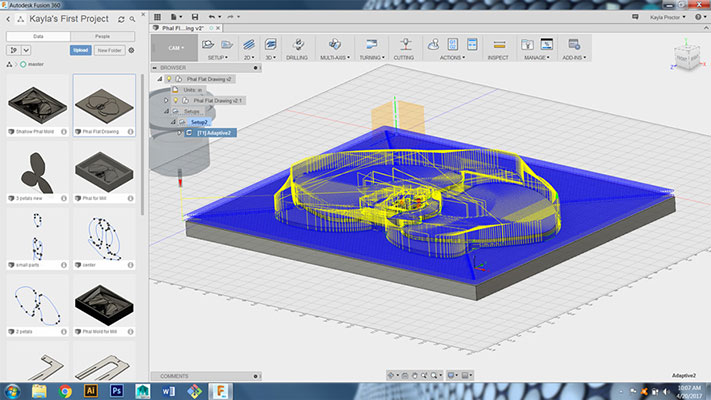
Task: Click the Cutting tool icon
Action: [x=405, y=44]
